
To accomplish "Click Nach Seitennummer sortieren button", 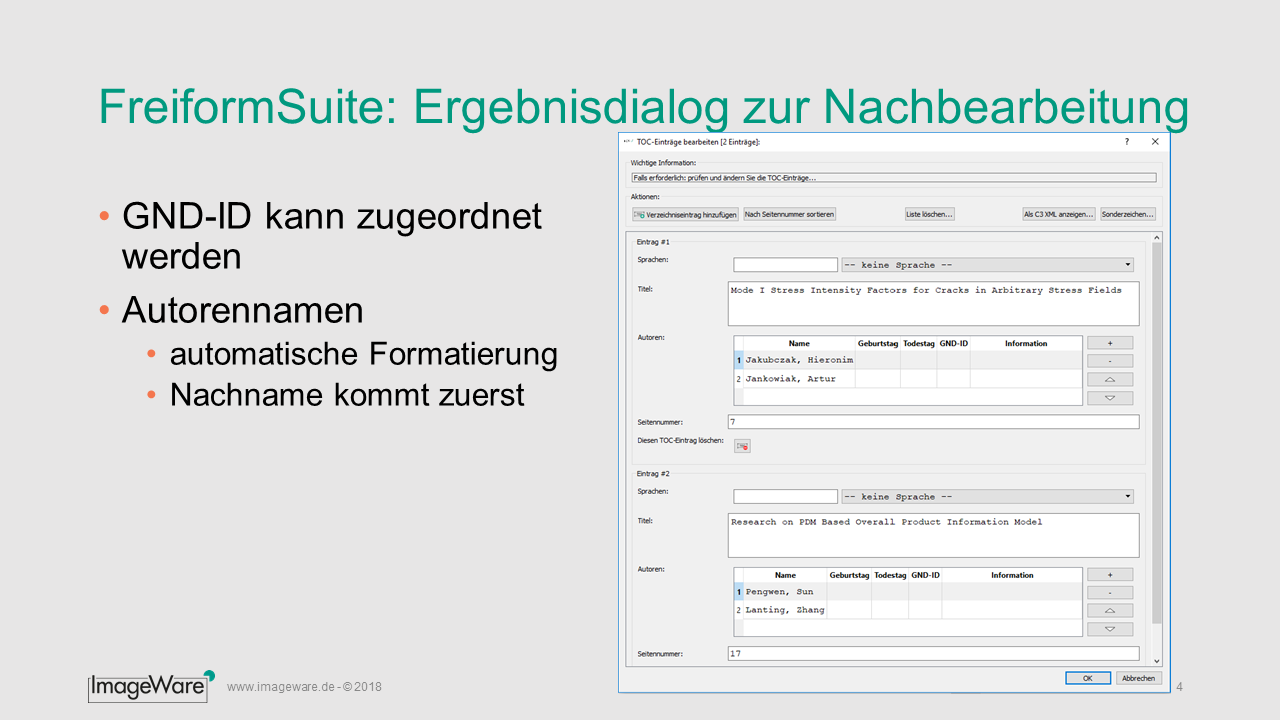I will (790, 214).
